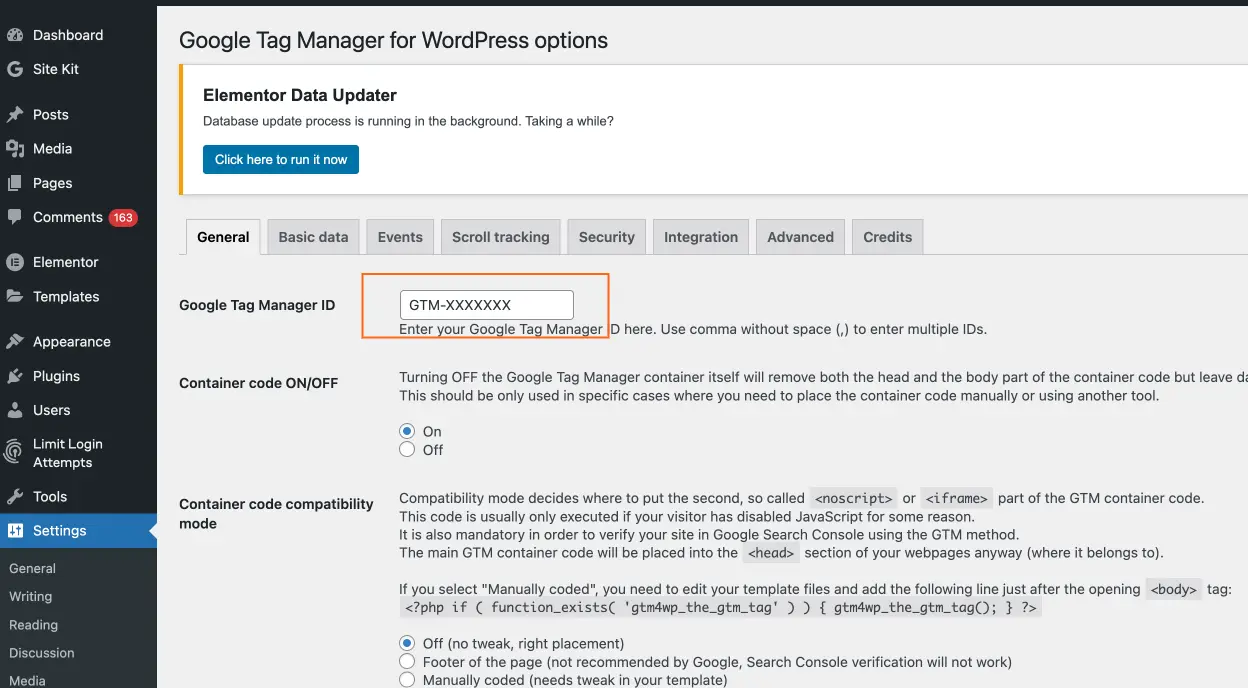Screen dimensions: 1248x688
Task: Select Footer of the page compatibility option
Action: click(407, 661)
